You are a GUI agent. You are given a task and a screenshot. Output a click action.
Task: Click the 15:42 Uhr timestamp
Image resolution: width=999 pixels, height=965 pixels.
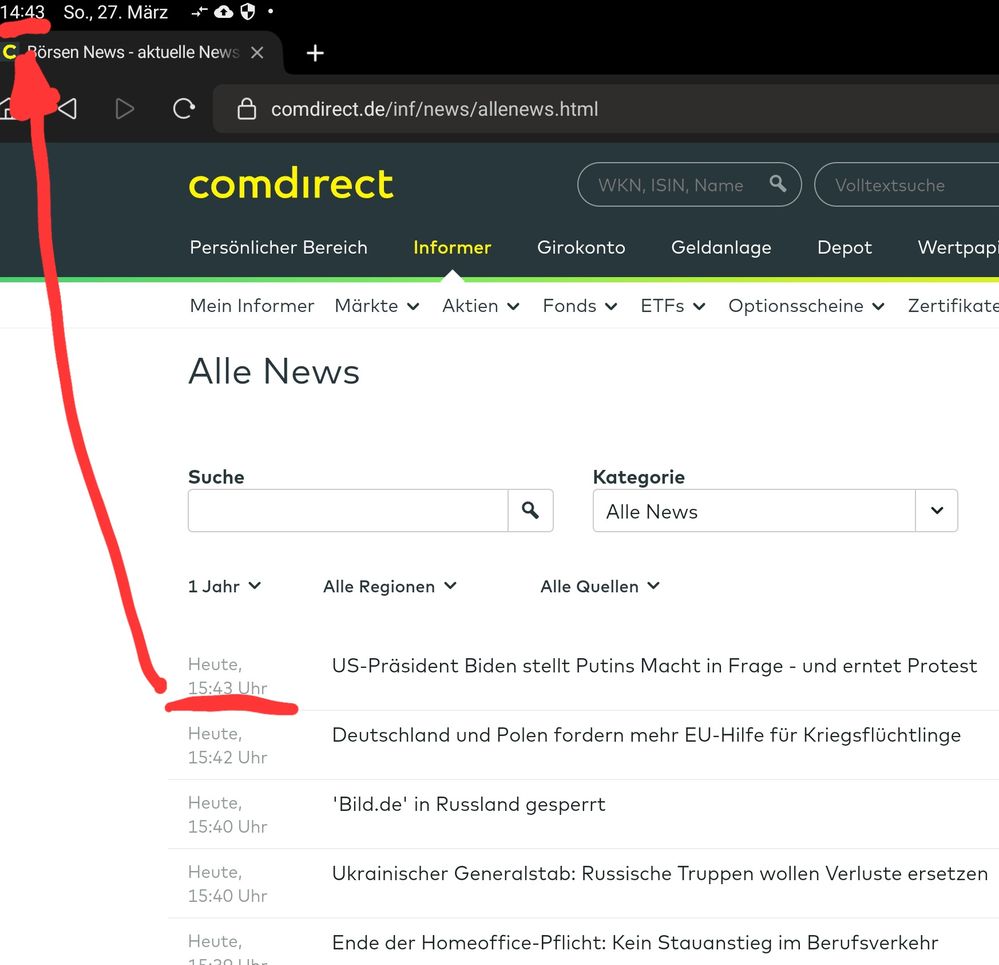(x=227, y=757)
